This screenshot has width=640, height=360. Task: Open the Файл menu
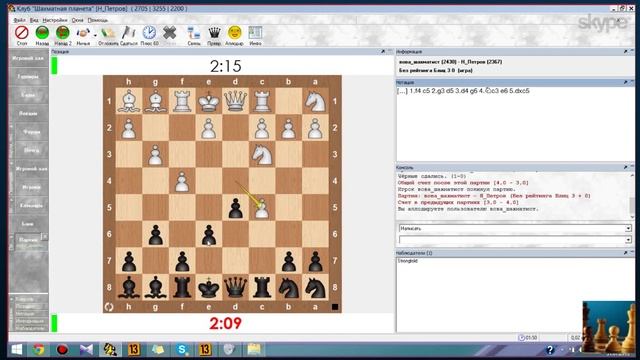tap(19, 20)
